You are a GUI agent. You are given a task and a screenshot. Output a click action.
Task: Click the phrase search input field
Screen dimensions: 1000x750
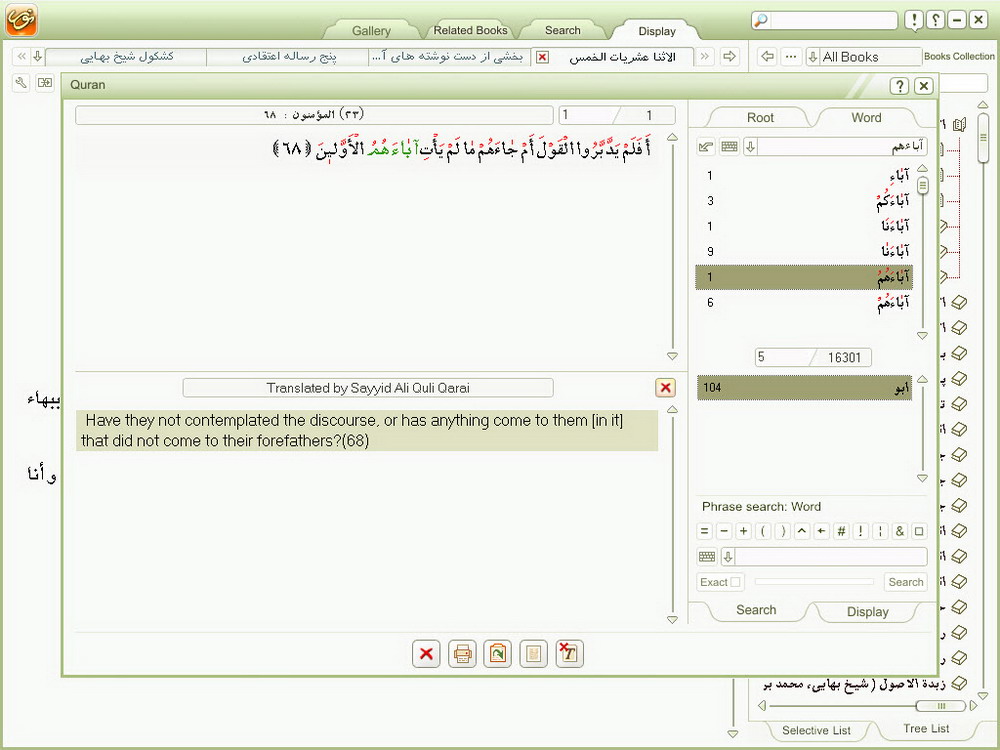(x=831, y=556)
